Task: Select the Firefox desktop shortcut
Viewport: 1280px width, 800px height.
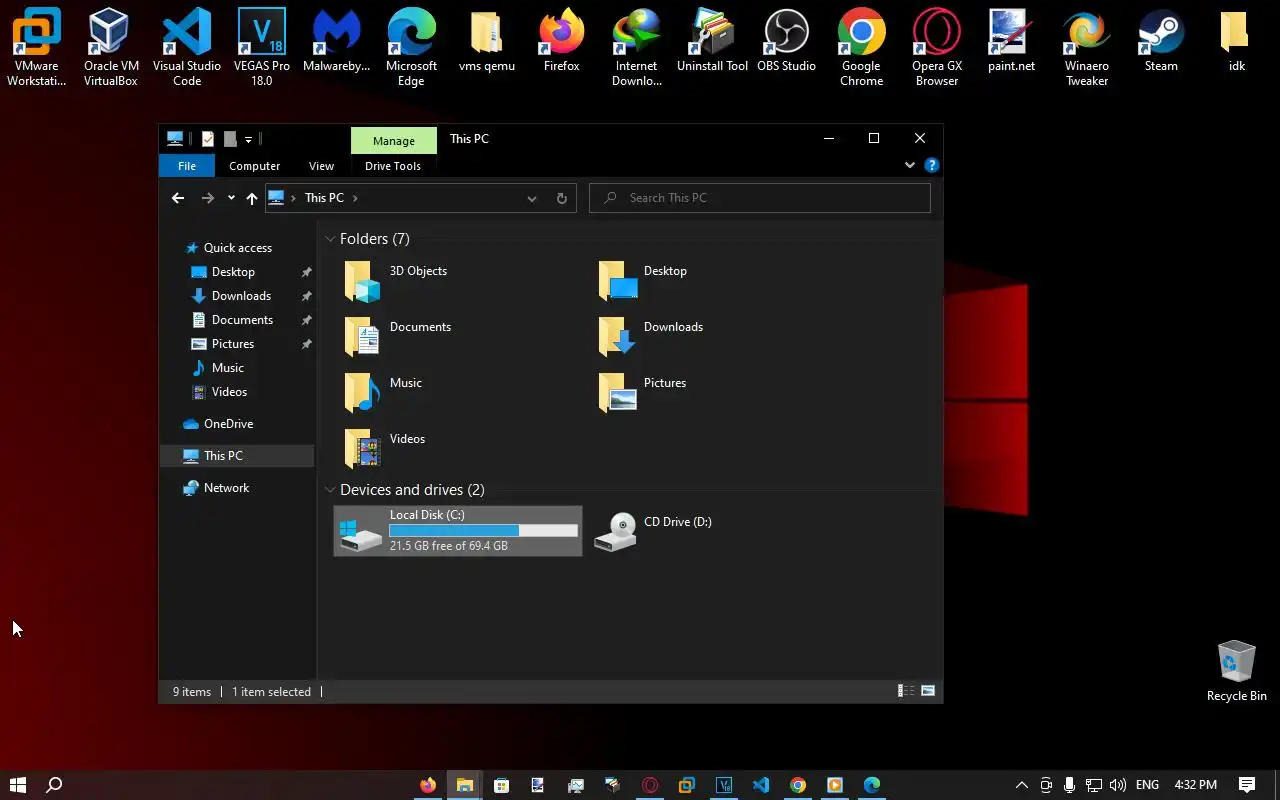Action: click(x=561, y=40)
